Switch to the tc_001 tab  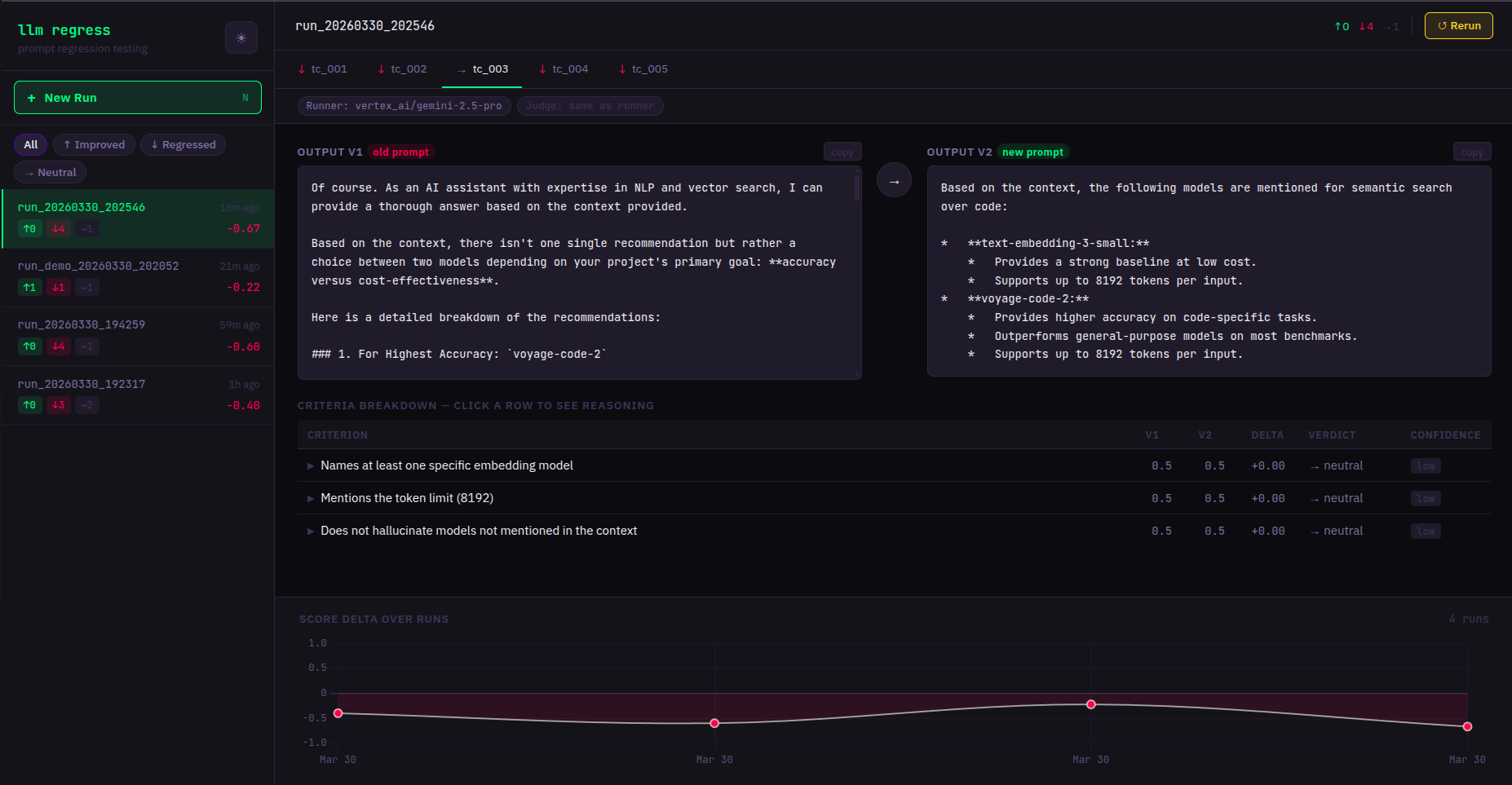[323, 69]
